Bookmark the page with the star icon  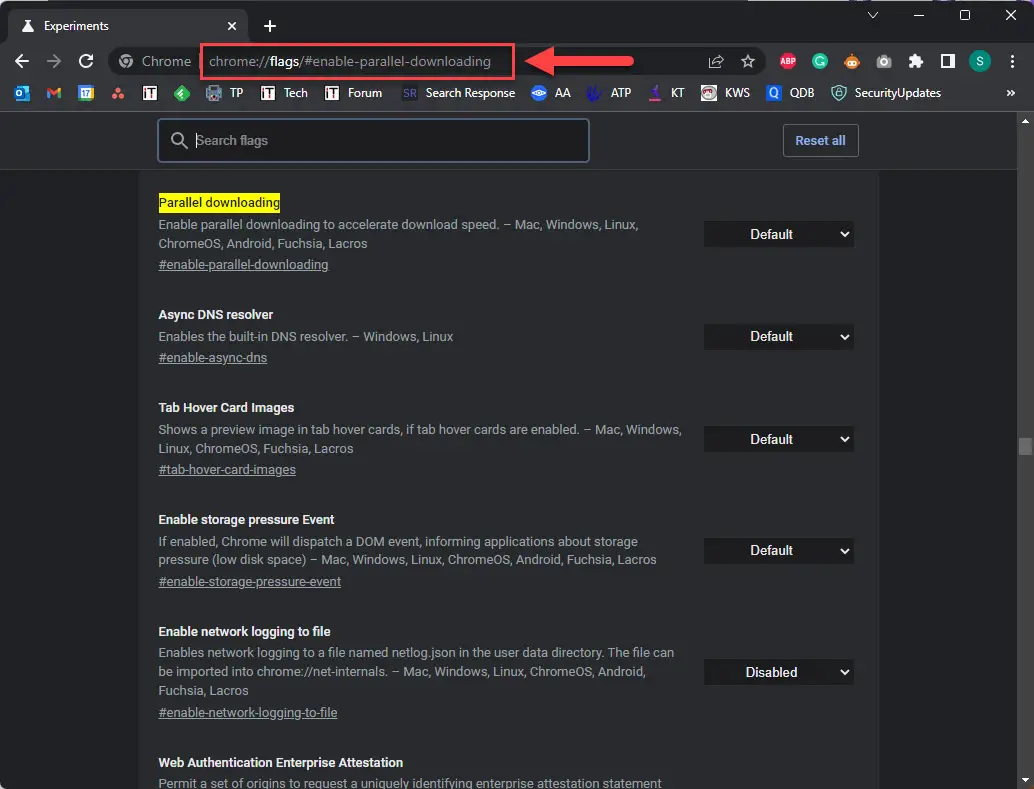pos(748,61)
